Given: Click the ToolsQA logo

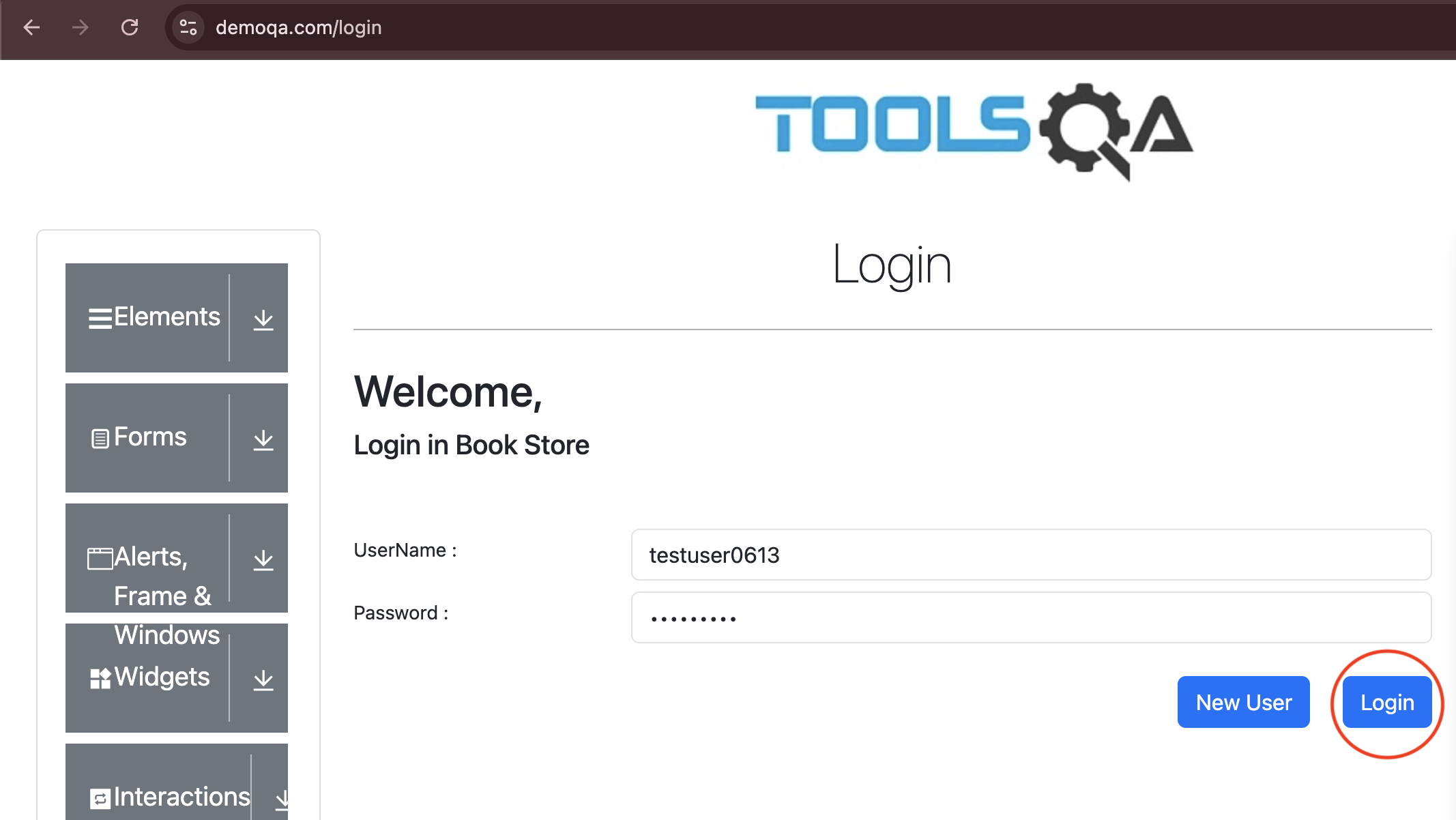Looking at the screenshot, I should click(x=974, y=131).
